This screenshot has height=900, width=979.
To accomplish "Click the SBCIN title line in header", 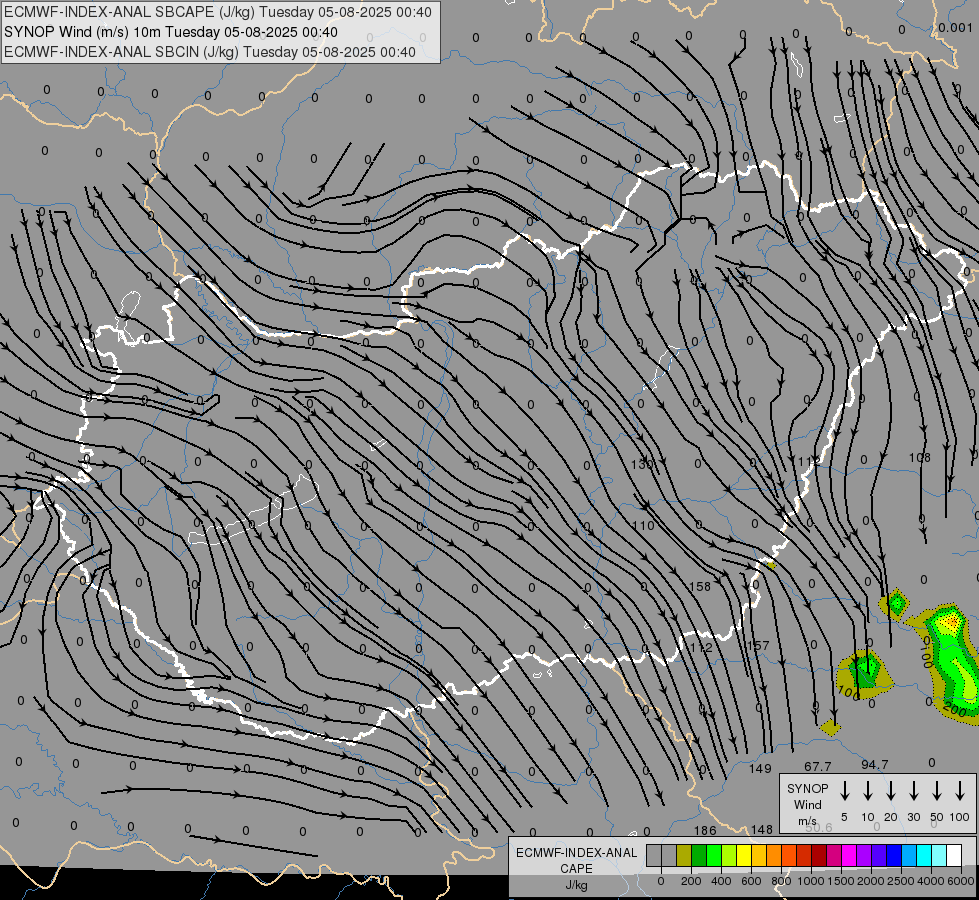I will (x=210, y=52).
